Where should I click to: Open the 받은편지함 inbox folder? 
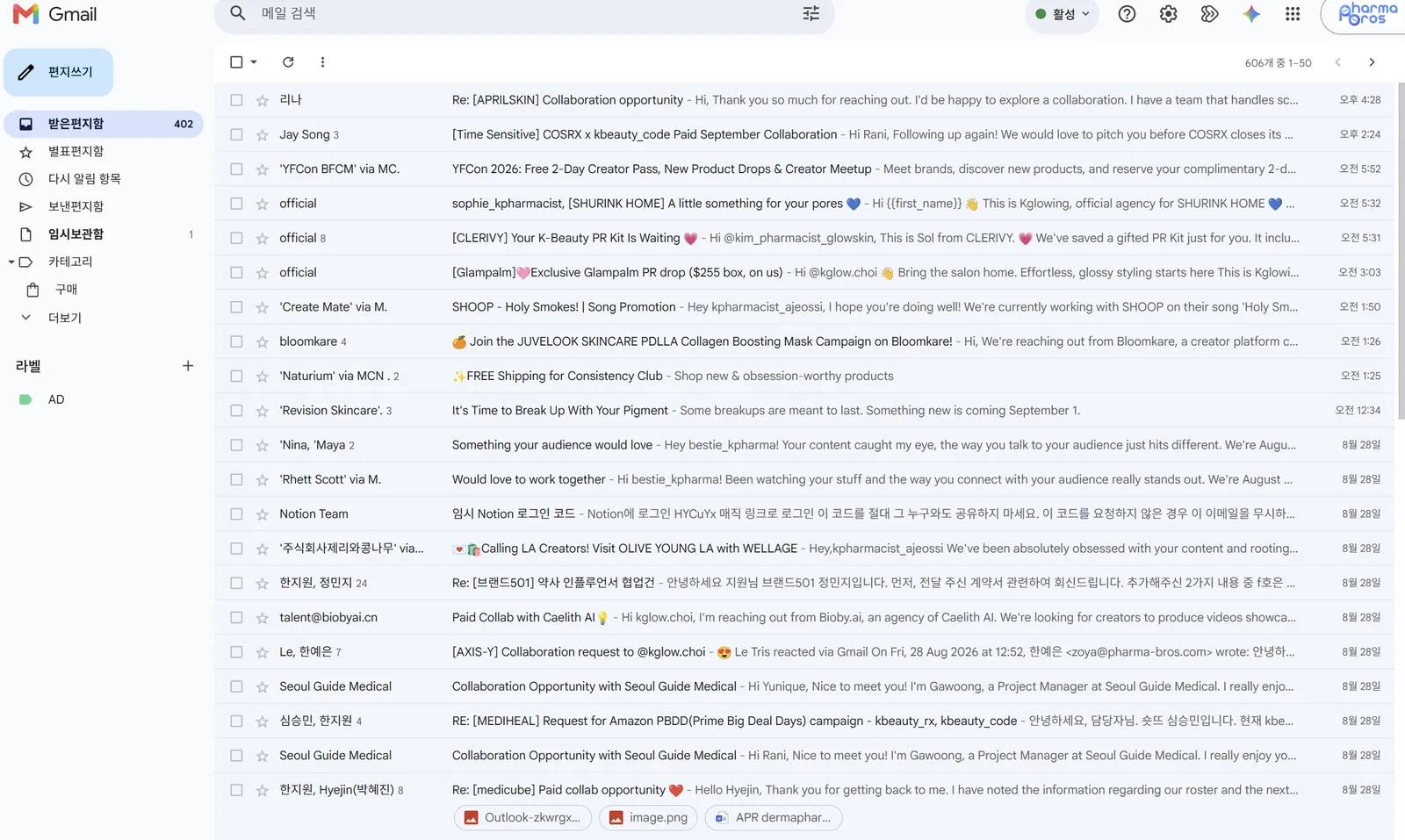[104, 124]
